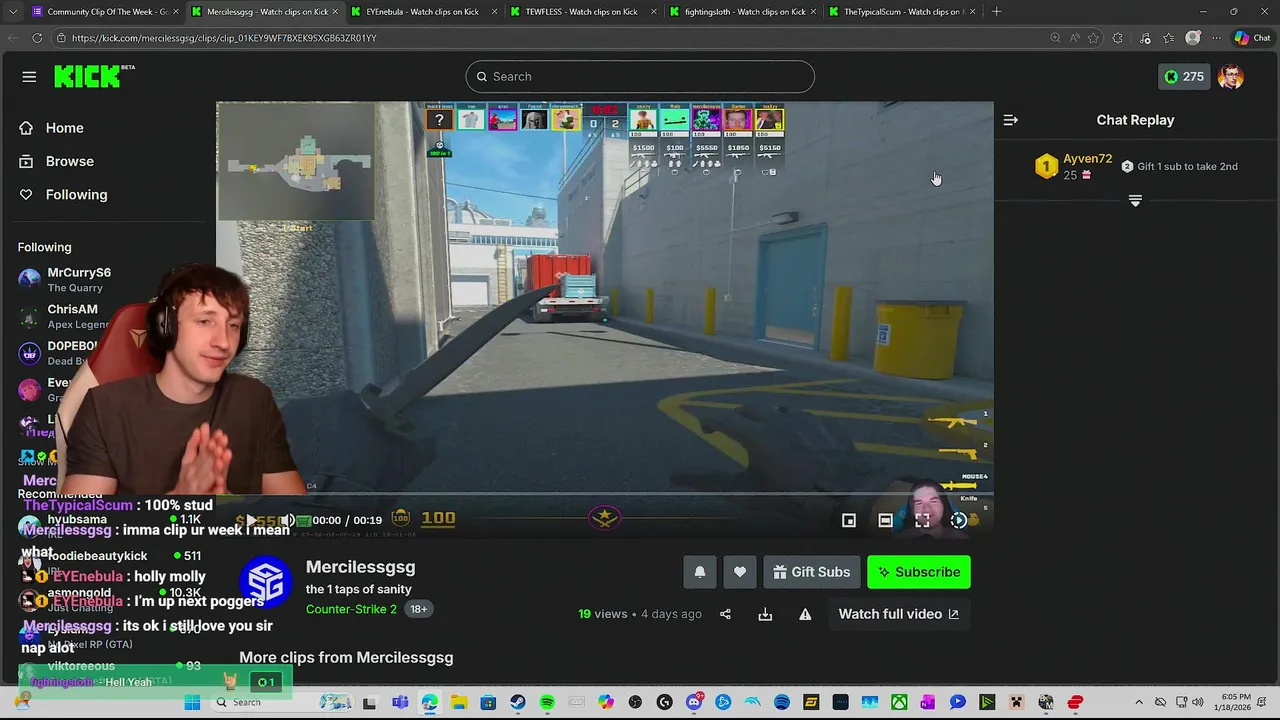Image resolution: width=1280 pixels, height=720 pixels.
Task: Open Copilot Chat button
Action: point(1252,38)
